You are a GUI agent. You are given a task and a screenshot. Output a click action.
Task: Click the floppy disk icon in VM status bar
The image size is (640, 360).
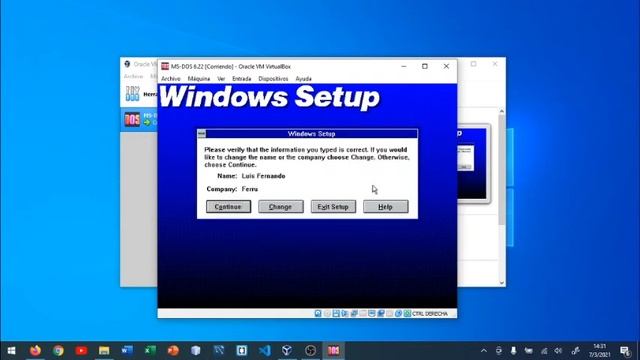(336, 313)
